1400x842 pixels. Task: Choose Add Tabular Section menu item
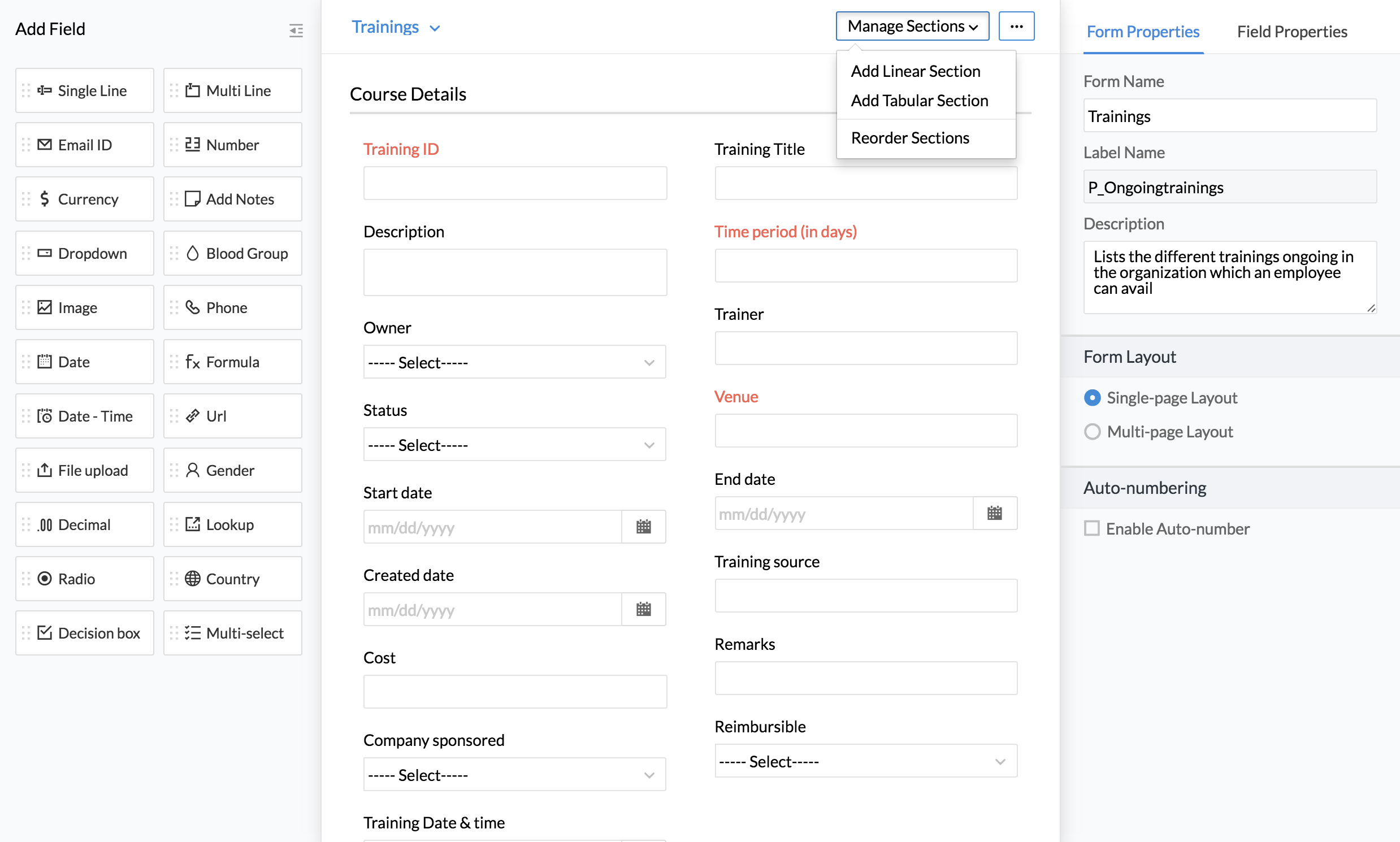[x=919, y=101]
